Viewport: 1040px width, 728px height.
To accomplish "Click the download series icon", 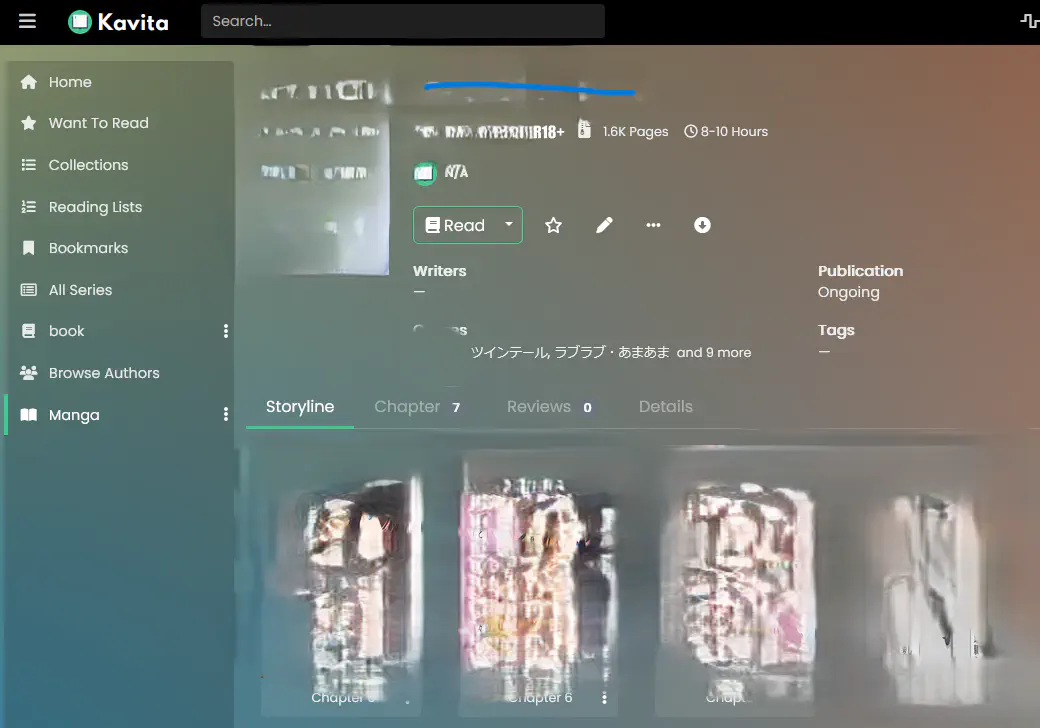I will pos(702,225).
